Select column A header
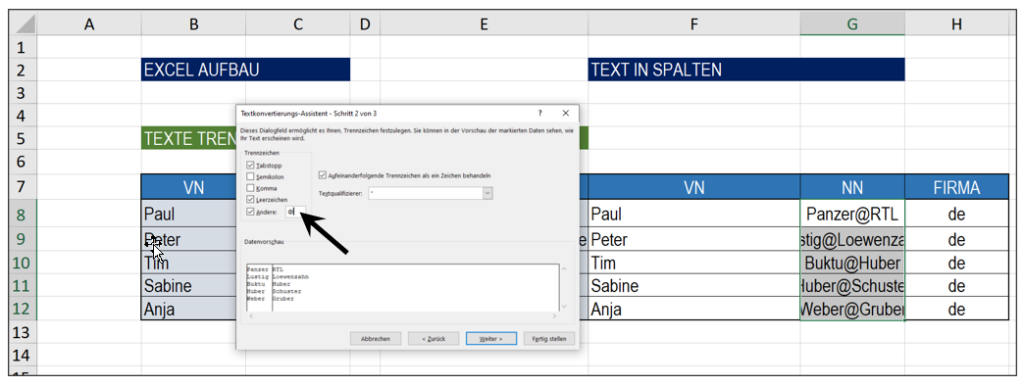Image resolution: width=1024 pixels, height=386 pixels. pyautogui.click(x=89, y=24)
